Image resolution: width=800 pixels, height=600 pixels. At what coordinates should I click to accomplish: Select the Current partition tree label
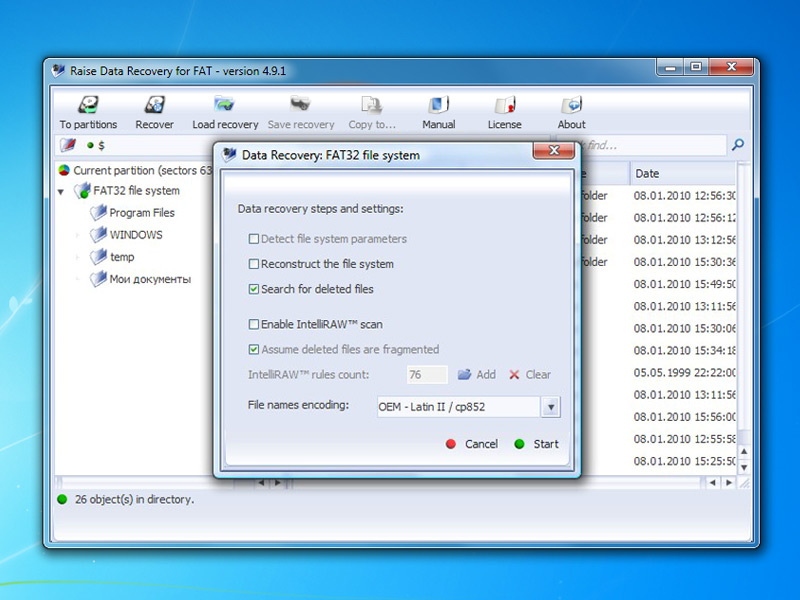[x=142, y=170]
